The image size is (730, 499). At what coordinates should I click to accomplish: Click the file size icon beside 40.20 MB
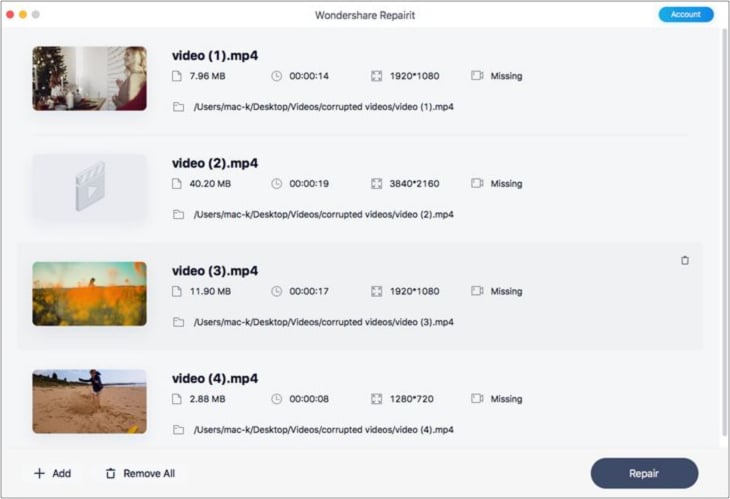(x=176, y=183)
